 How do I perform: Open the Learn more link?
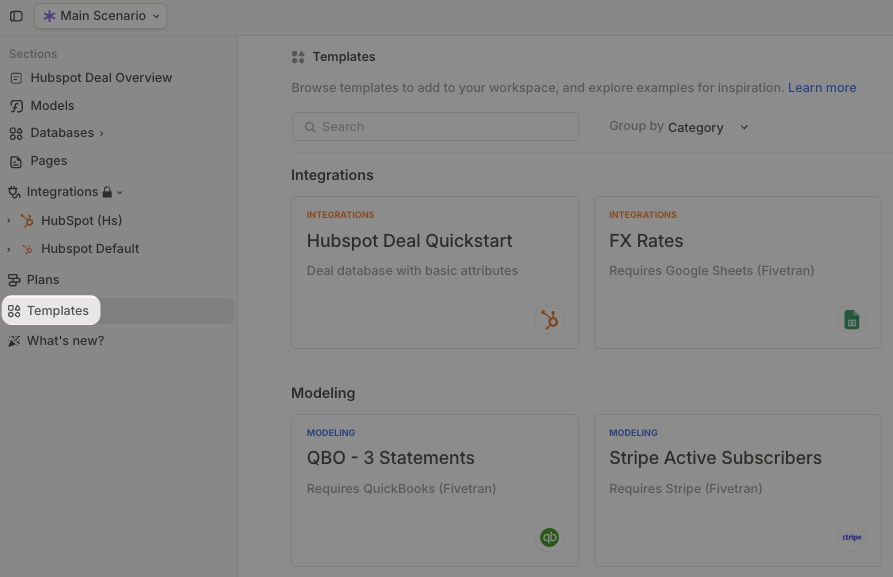tap(822, 87)
